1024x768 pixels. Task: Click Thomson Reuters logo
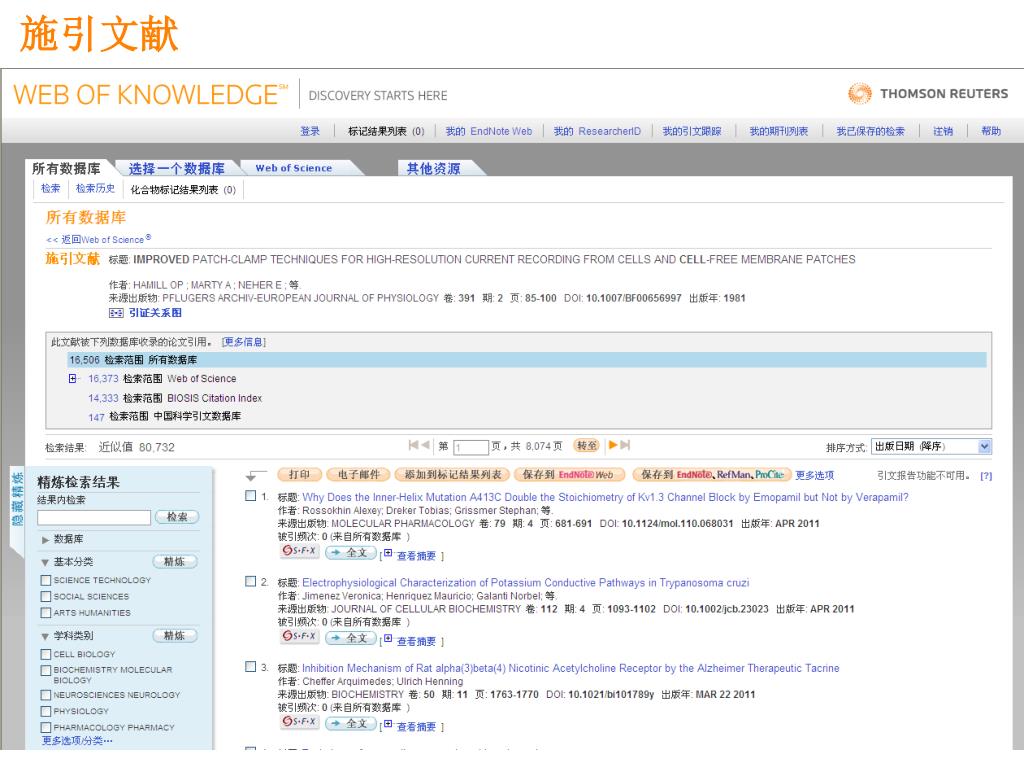(927, 93)
